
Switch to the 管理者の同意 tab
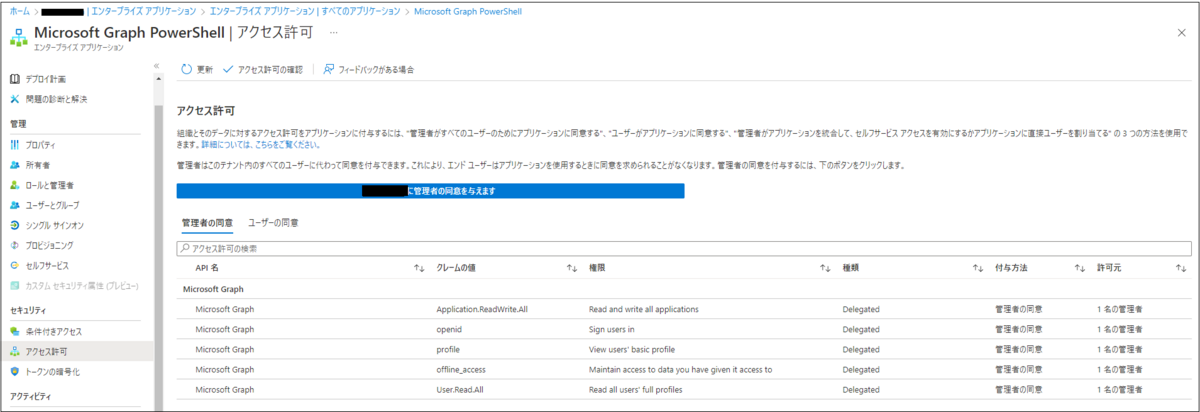pyautogui.click(x=206, y=221)
